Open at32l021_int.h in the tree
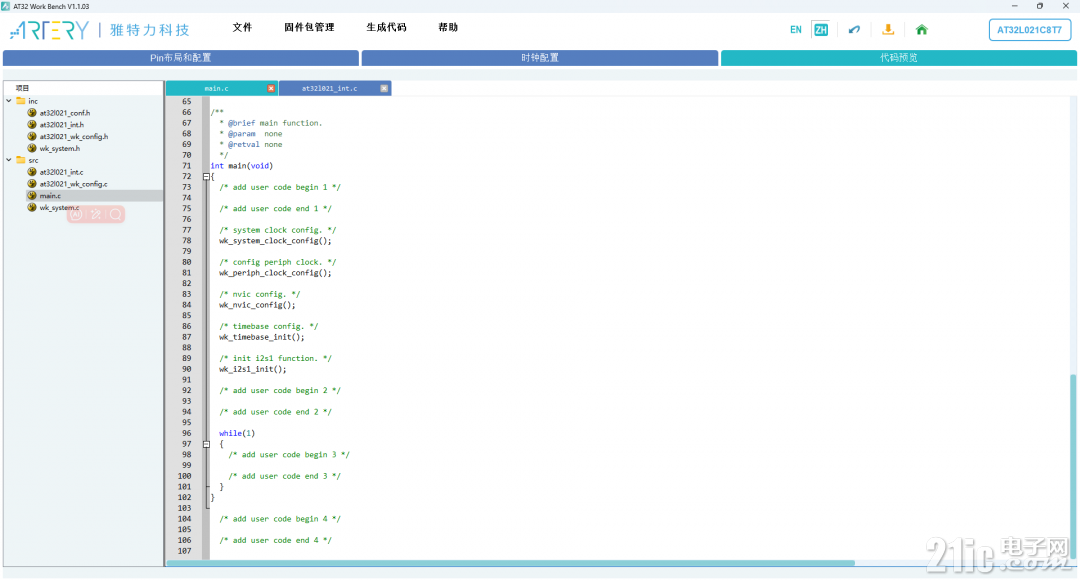 tap(61, 125)
